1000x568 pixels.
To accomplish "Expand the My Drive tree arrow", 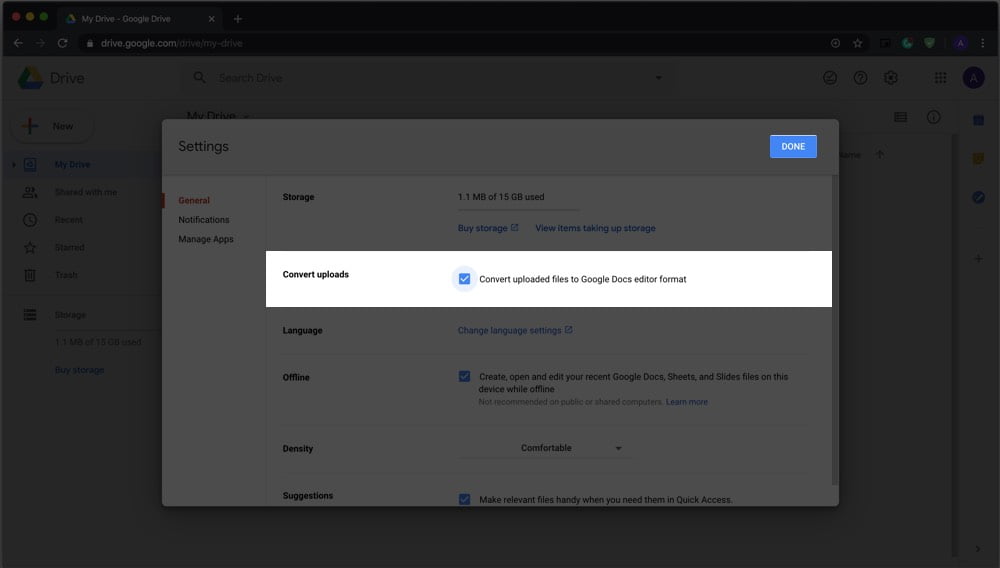I will (x=14, y=164).
